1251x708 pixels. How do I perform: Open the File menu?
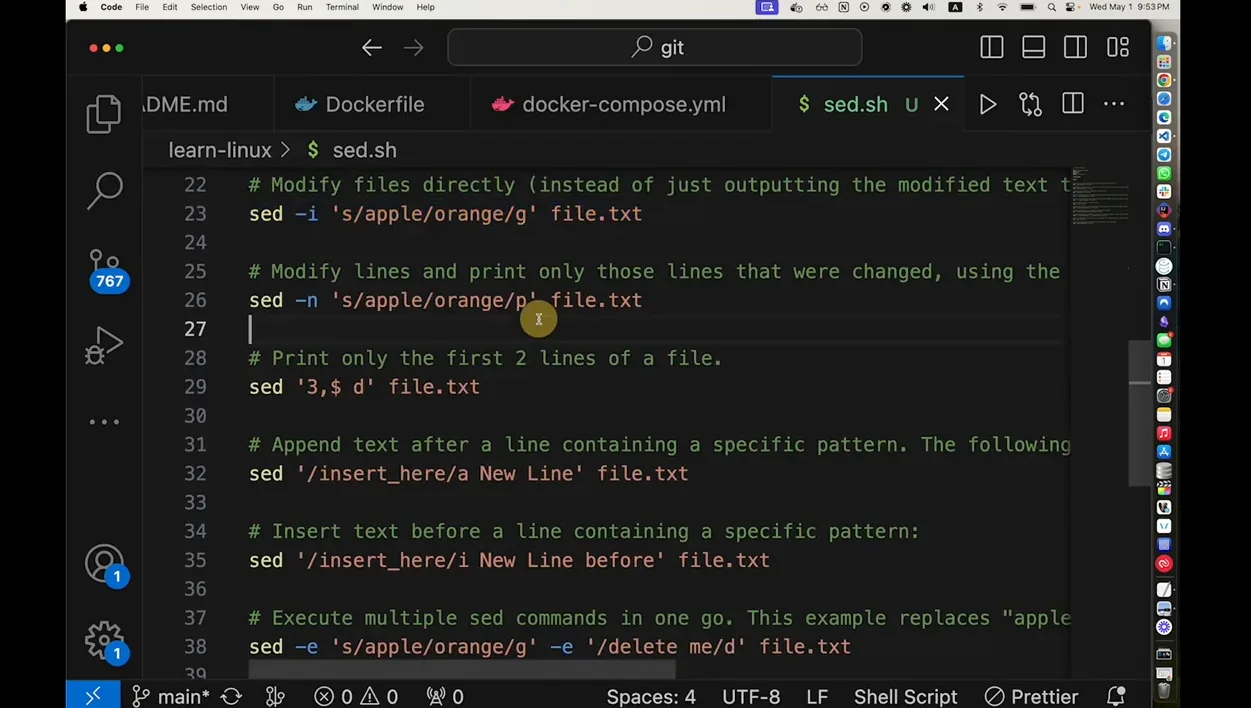pyautogui.click(x=142, y=7)
